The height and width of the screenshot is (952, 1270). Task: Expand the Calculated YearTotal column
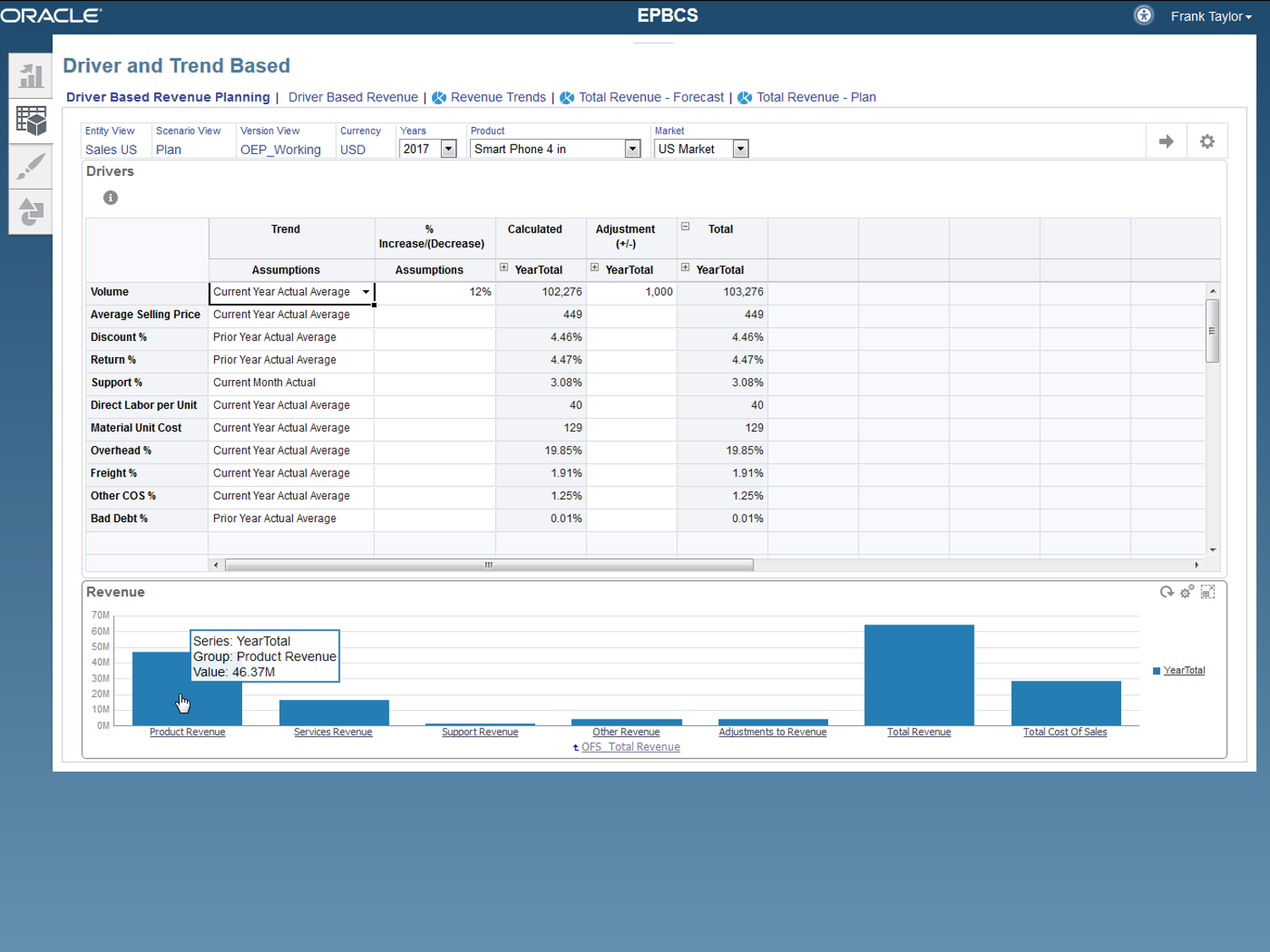[x=504, y=267]
